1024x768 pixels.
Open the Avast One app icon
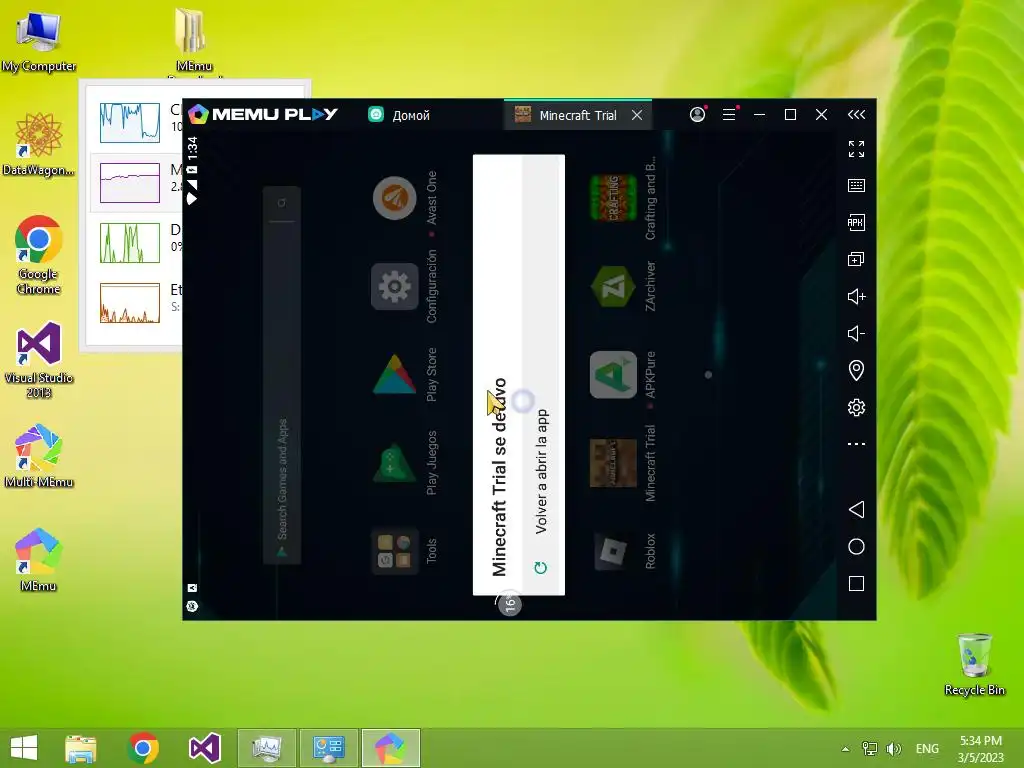[394, 198]
